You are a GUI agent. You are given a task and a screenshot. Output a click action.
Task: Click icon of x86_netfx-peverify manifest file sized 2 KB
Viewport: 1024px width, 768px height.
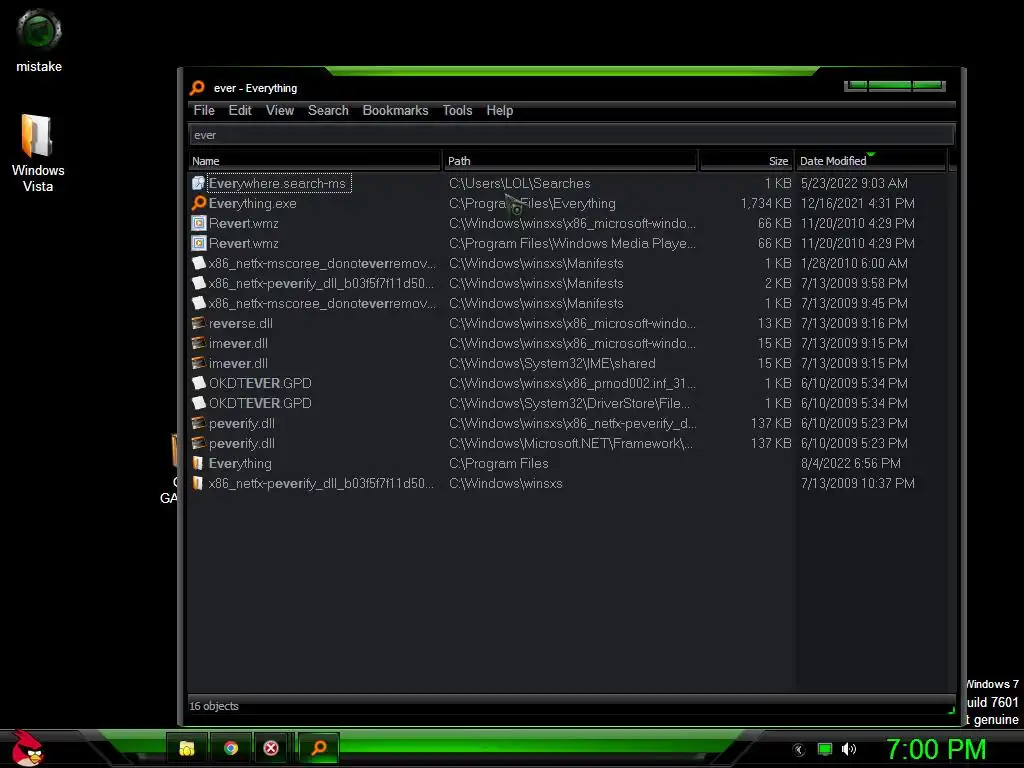(x=199, y=283)
